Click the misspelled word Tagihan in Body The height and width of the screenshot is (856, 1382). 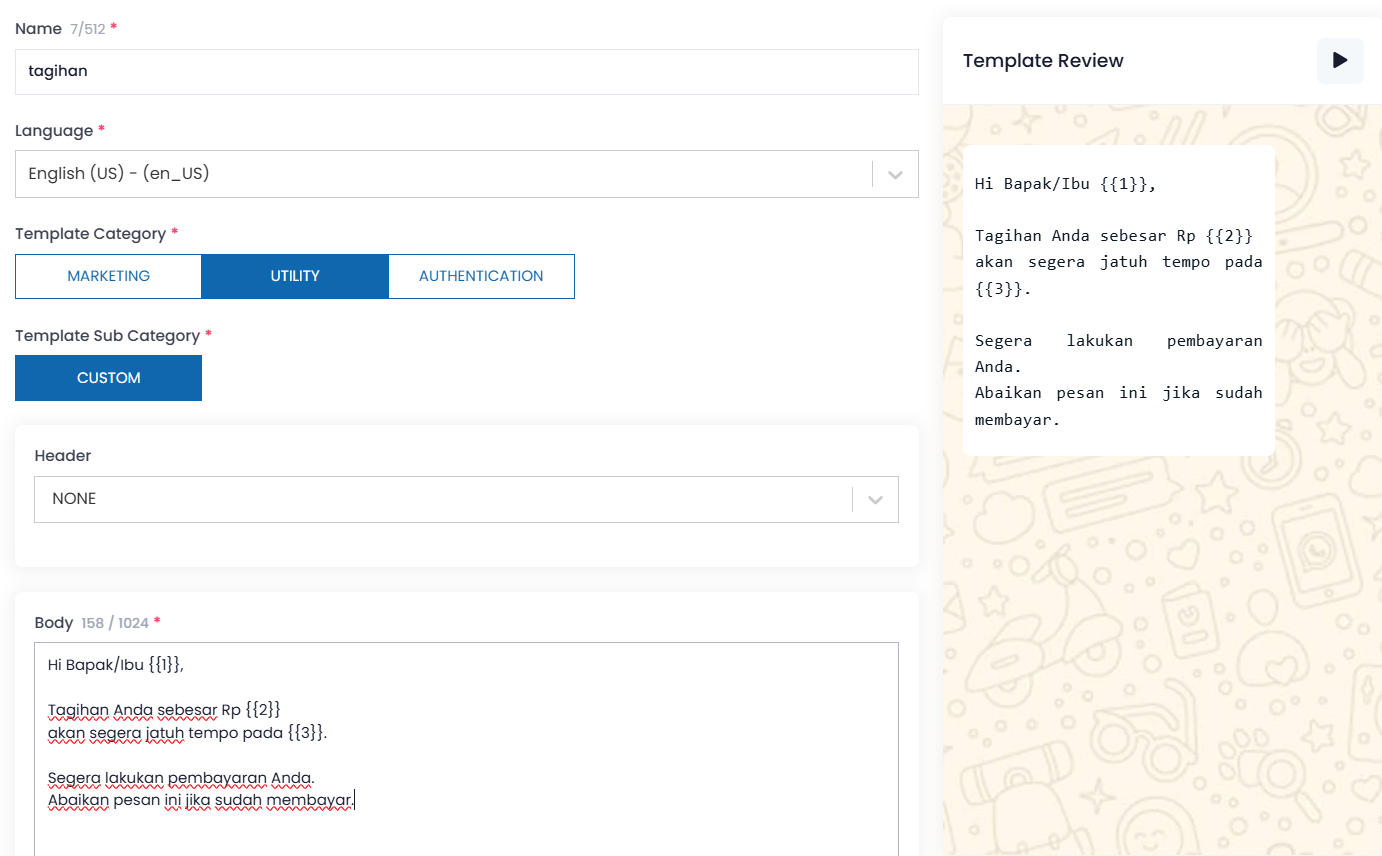click(78, 710)
